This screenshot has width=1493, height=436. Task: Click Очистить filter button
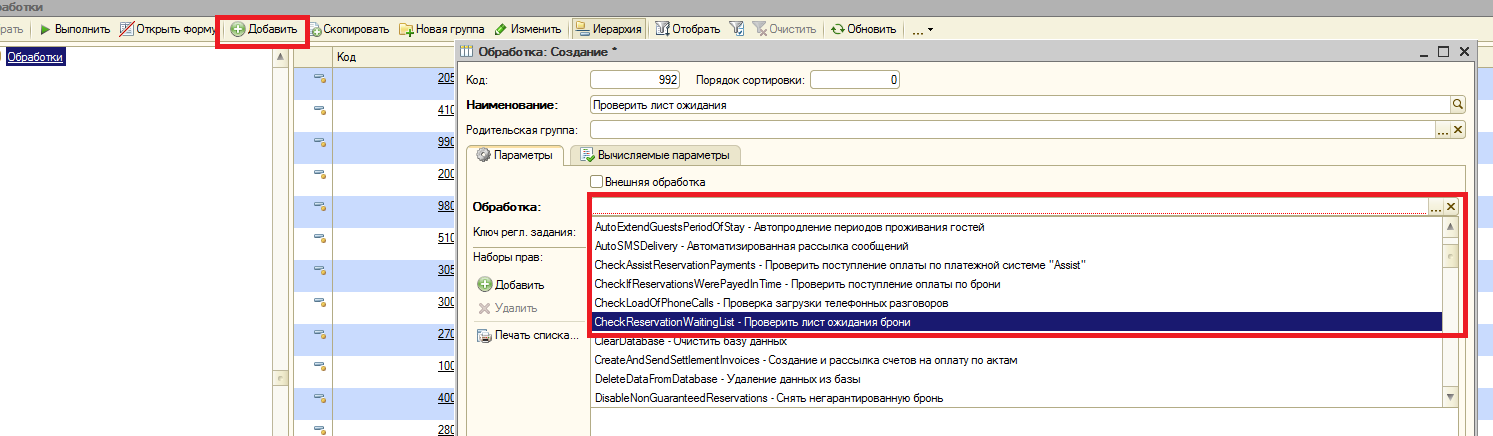pos(783,29)
